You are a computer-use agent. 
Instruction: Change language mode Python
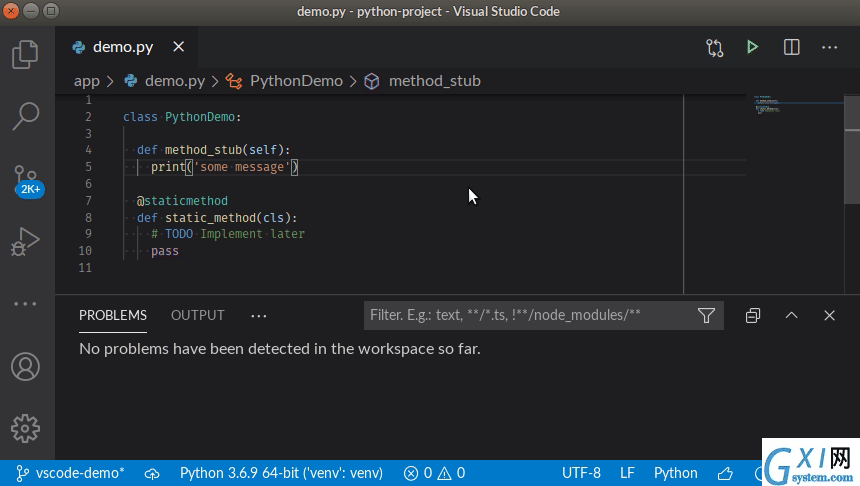(676, 473)
